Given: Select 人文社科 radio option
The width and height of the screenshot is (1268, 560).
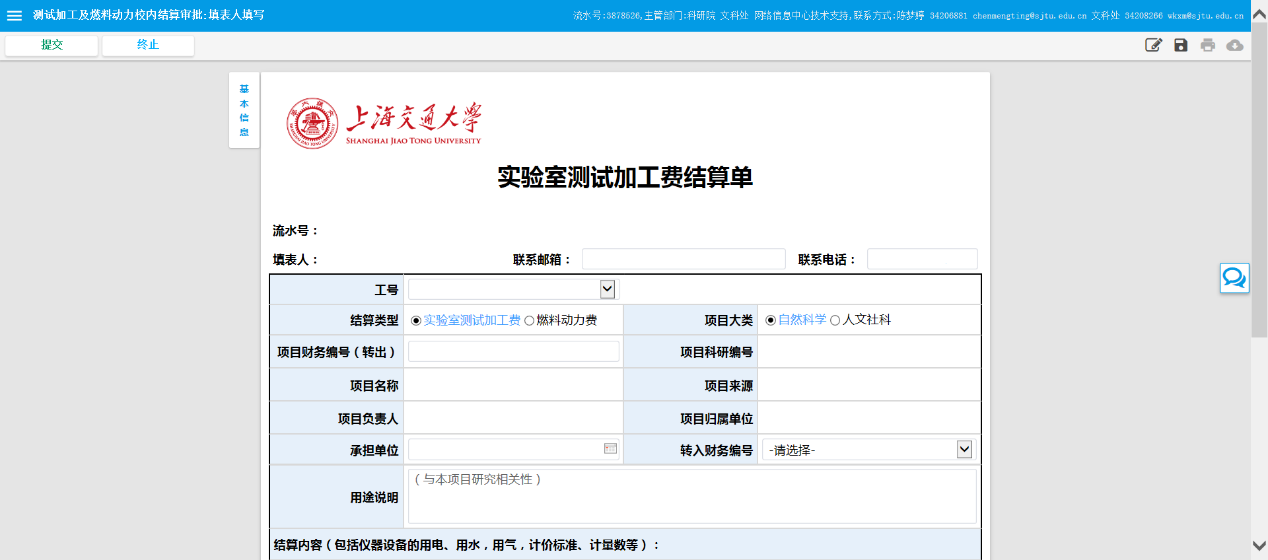Looking at the screenshot, I should [835, 320].
